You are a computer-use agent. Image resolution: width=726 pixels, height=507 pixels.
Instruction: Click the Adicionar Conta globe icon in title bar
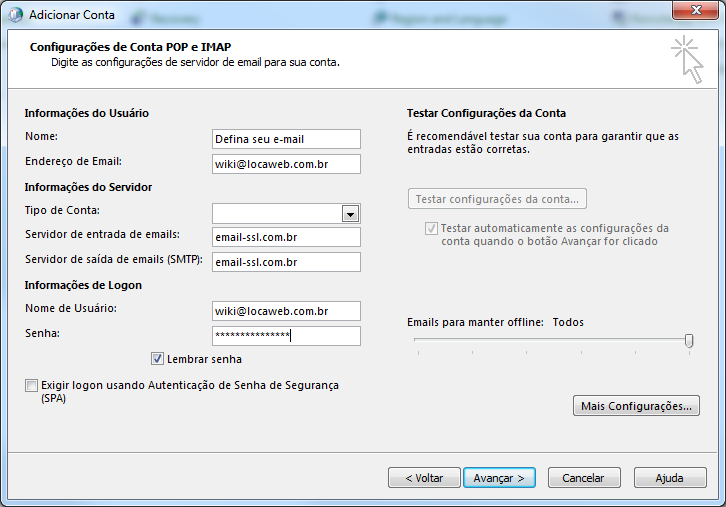tap(14, 15)
